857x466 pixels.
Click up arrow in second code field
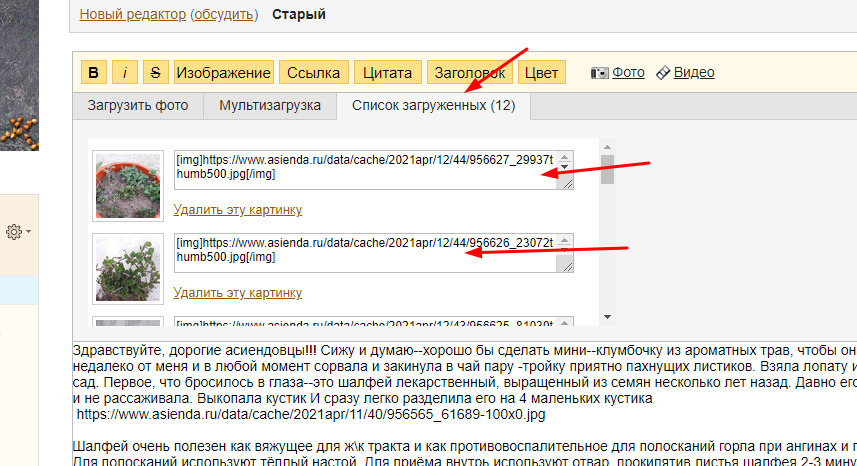click(x=565, y=240)
